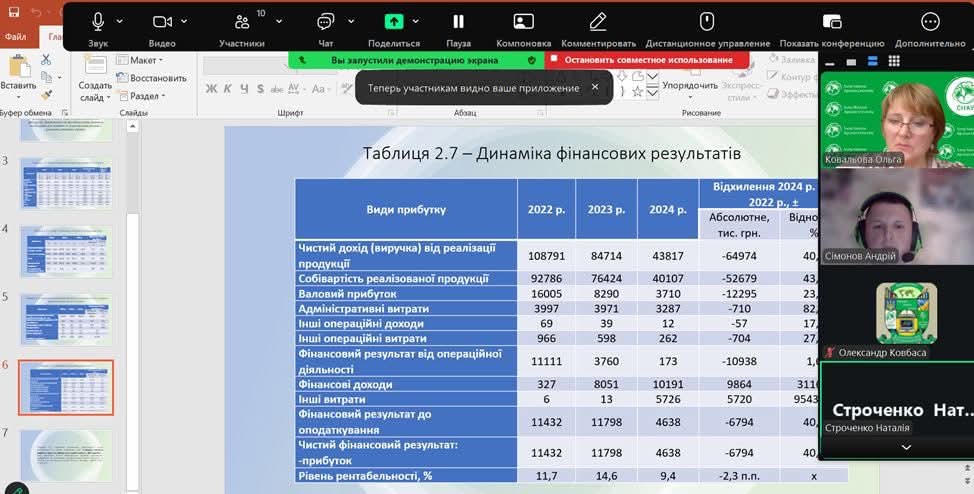Open Дистанционное управление remote control

(707, 21)
